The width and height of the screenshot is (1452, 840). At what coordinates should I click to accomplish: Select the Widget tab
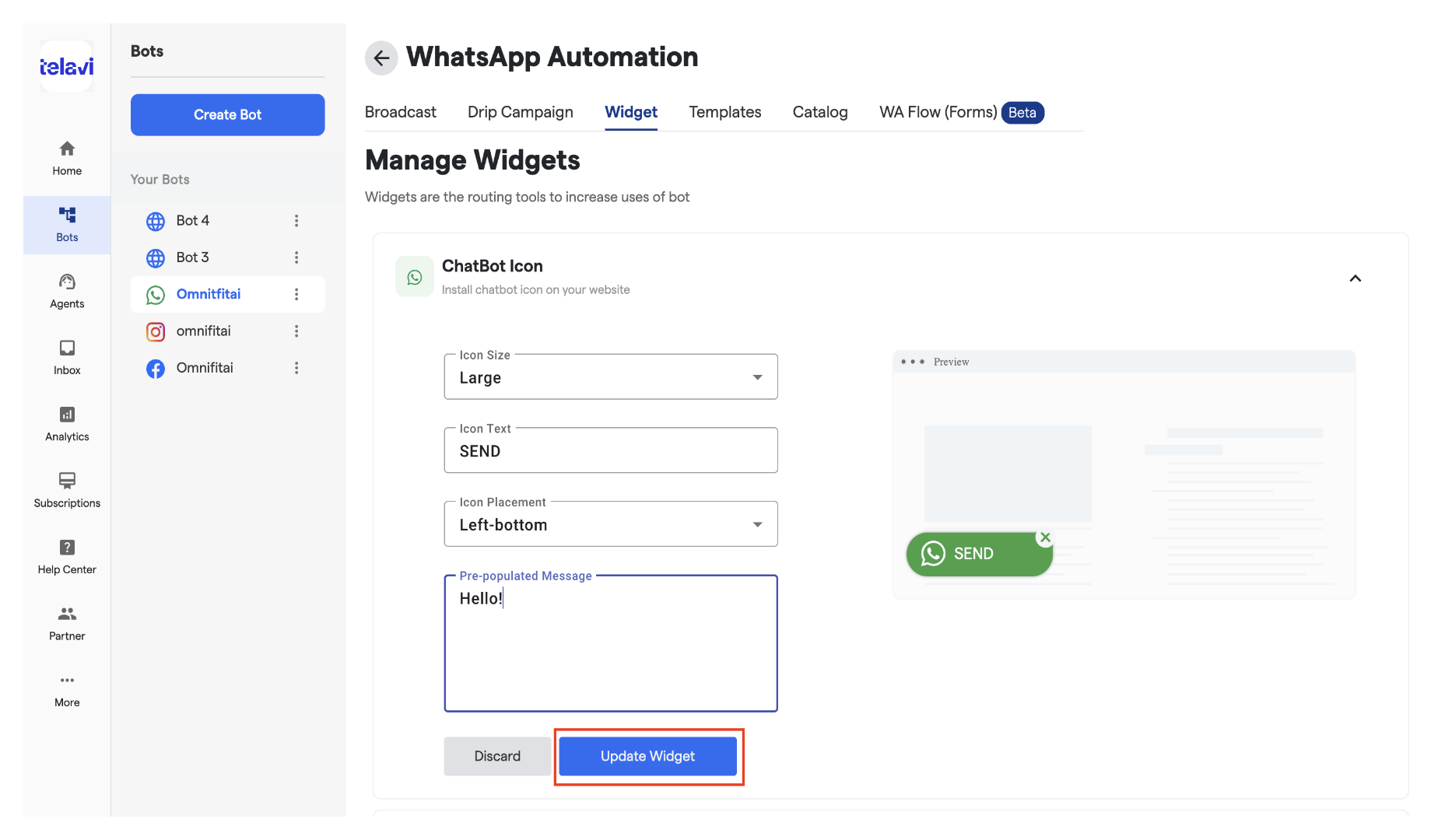[x=631, y=112]
